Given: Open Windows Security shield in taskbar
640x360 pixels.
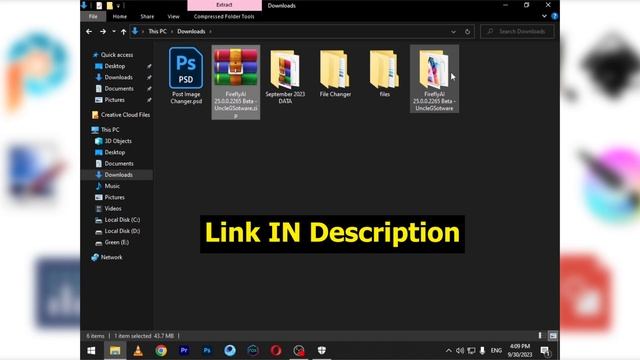Looking at the screenshot, I should [x=322, y=351].
